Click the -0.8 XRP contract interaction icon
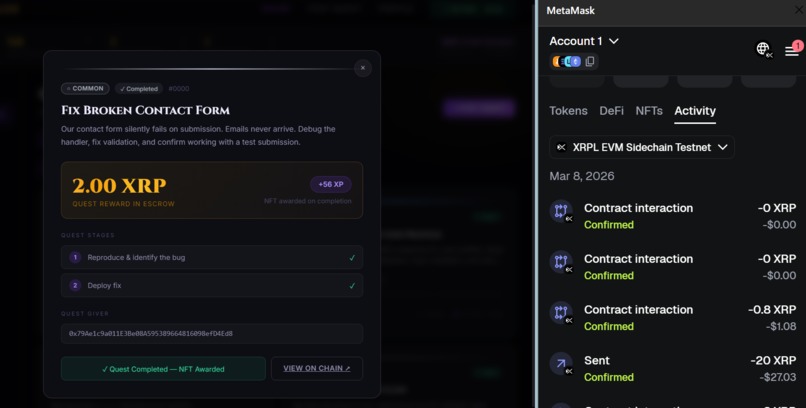The width and height of the screenshot is (806, 408). [x=561, y=313]
